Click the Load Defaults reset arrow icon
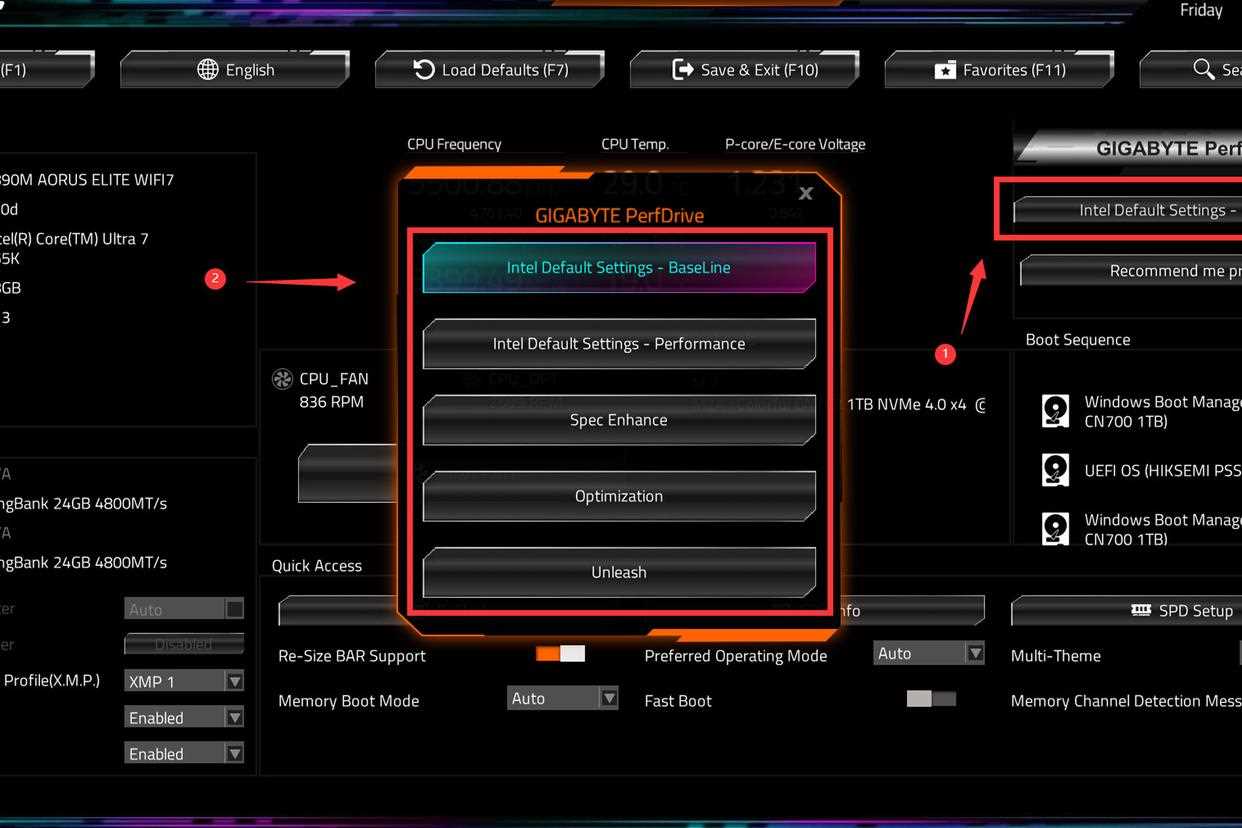The image size is (1242, 828). [424, 69]
